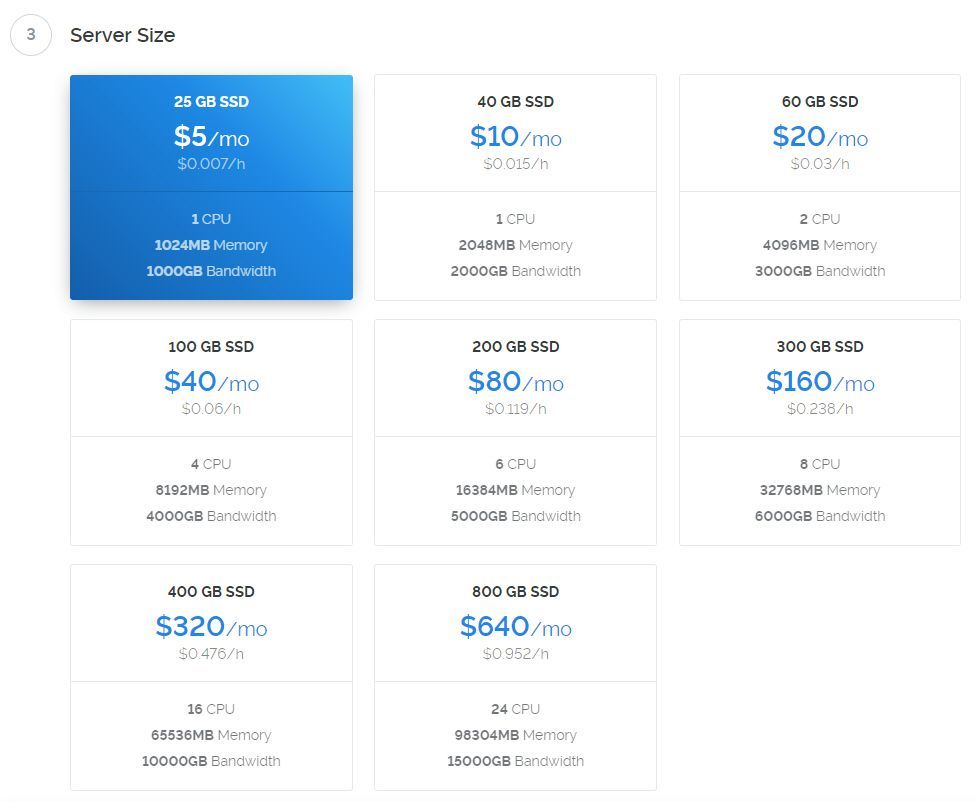
Task: Click the 24 CPU specification text
Action: coord(515,709)
